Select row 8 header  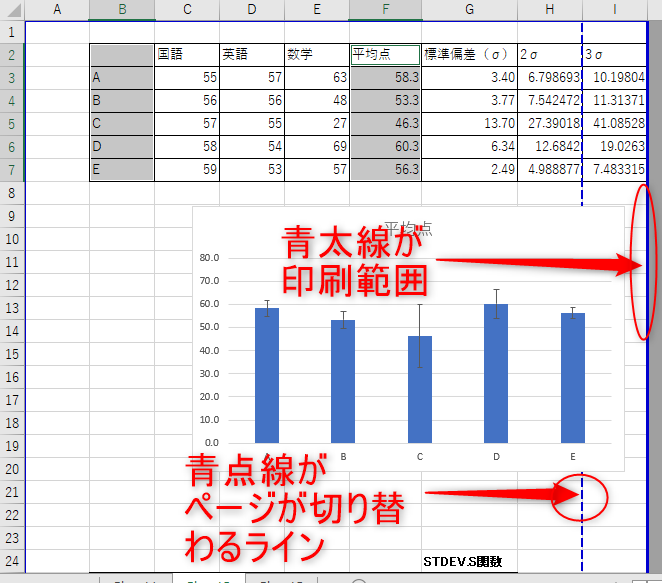[12, 193]
